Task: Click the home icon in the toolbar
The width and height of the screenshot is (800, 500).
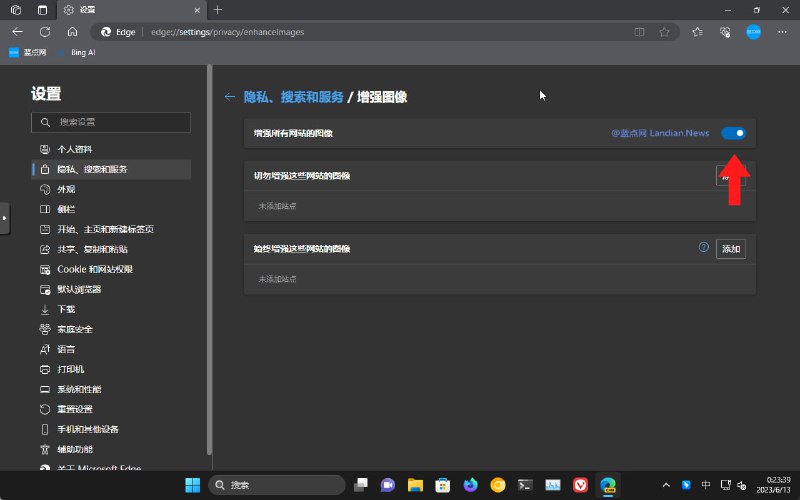Action: (72, 32)
